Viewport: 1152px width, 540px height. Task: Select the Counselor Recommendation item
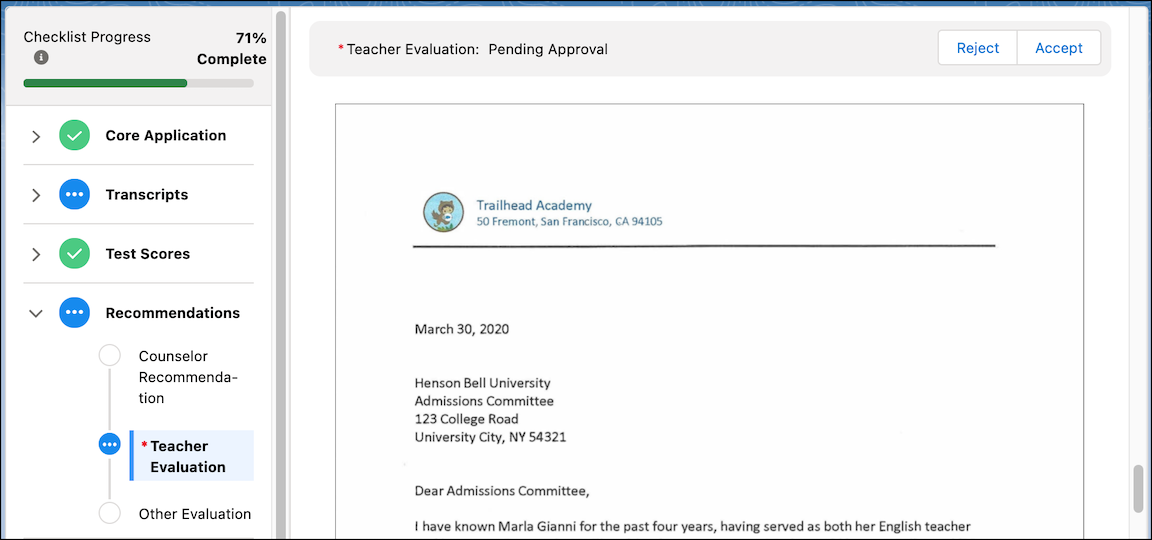174,377
